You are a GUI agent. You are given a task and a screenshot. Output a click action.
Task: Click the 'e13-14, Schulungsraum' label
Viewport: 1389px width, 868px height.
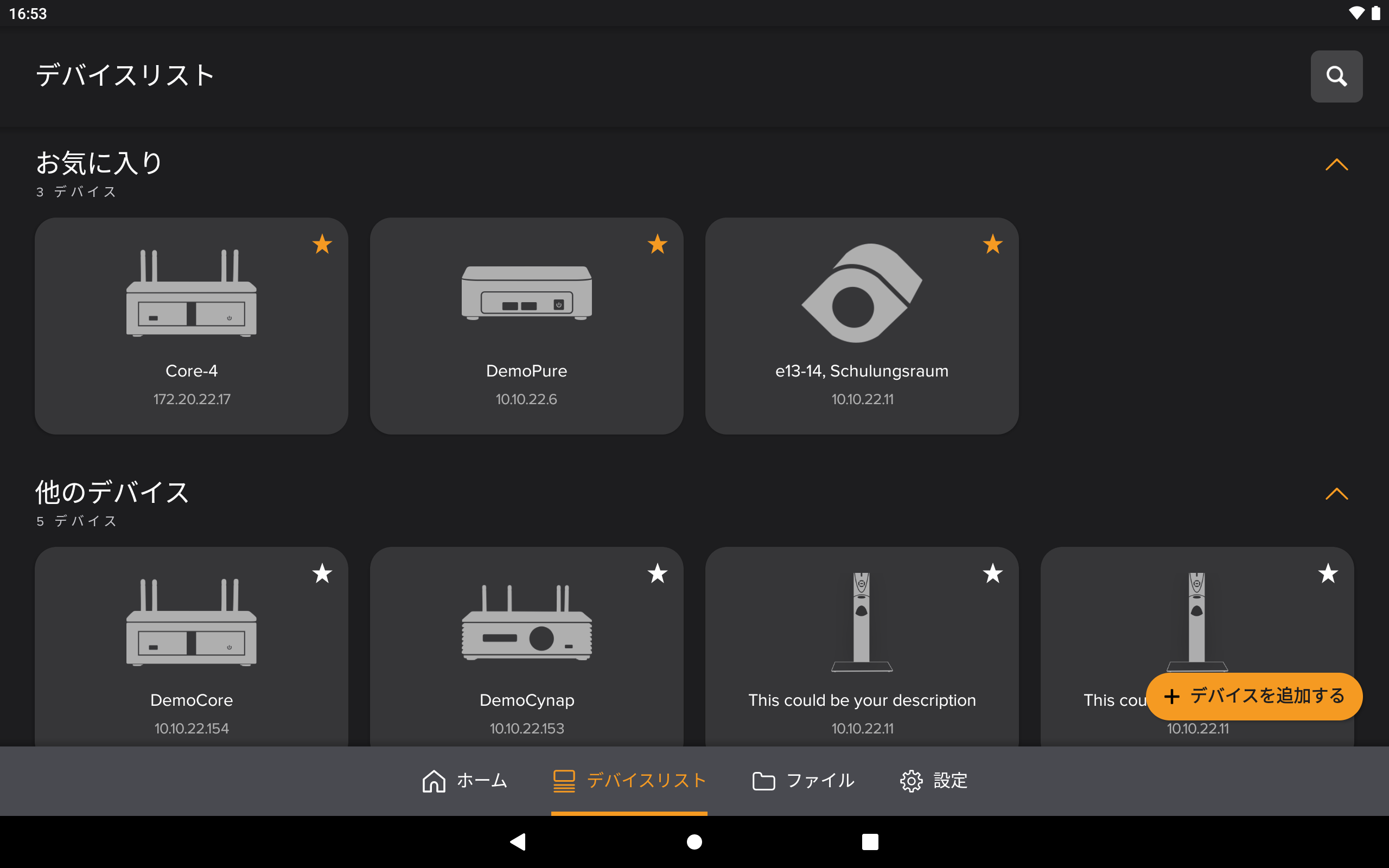862,371
